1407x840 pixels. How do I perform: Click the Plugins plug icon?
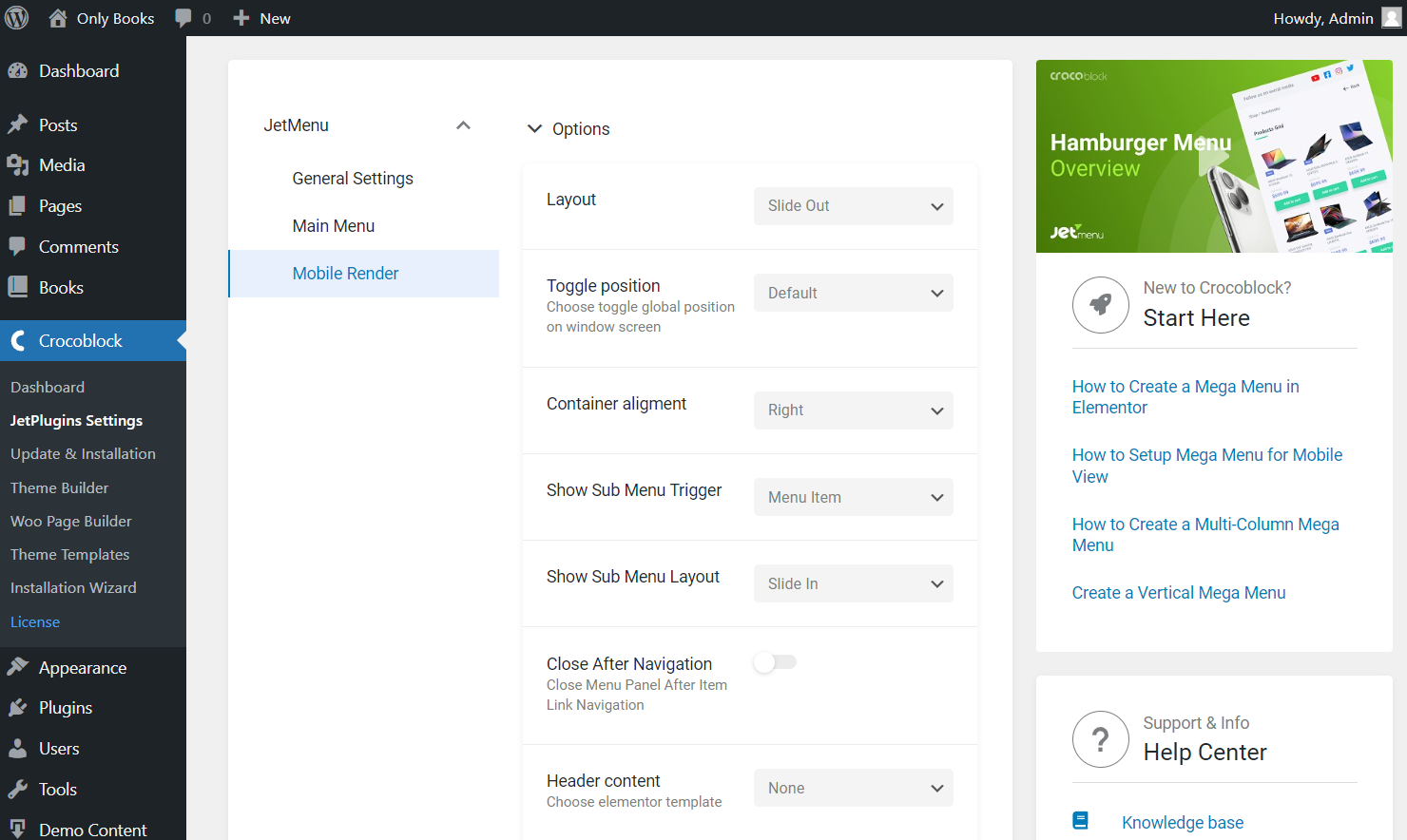click(17, 708)
